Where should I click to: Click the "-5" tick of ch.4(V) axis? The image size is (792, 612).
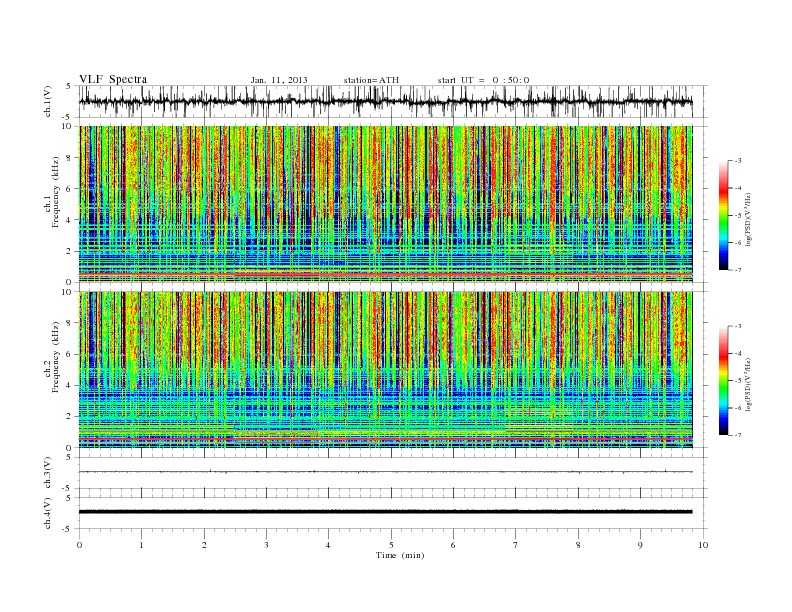[x=67, y=529]
